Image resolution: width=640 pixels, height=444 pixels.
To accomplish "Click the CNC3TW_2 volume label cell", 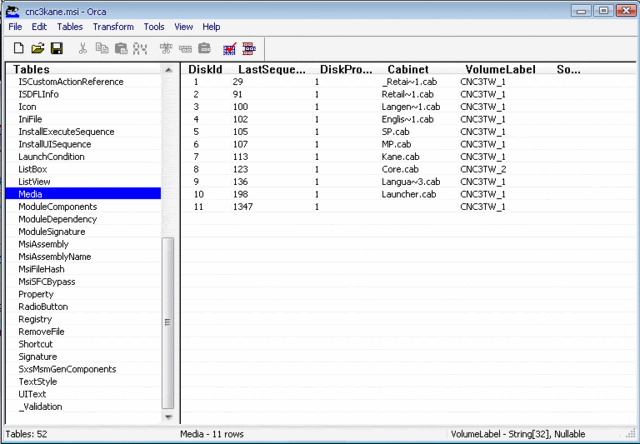I will tap(483, 169).
